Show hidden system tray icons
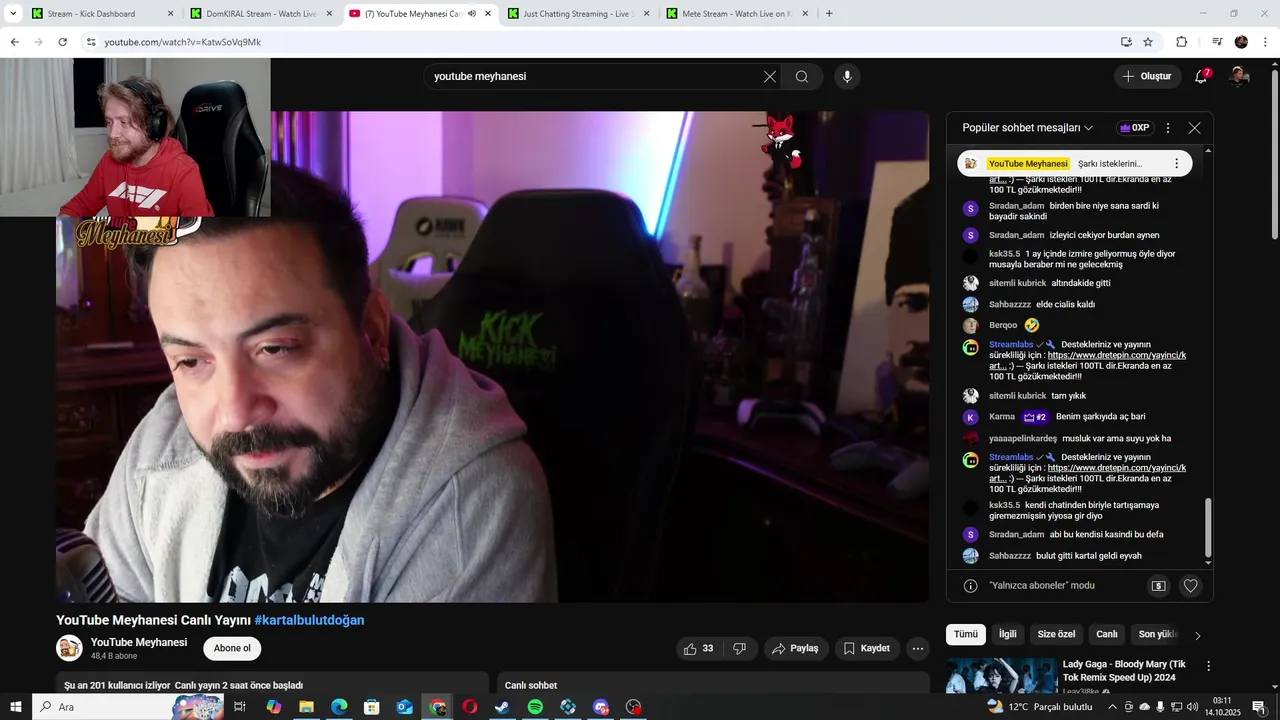The width and height of the screenshot is (1280, 720). [x=1112, y=707]
